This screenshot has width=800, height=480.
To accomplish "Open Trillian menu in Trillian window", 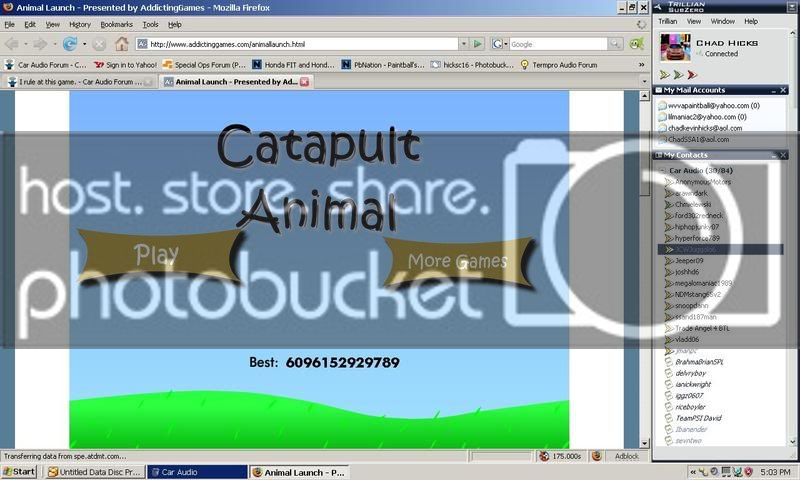I will tap(667, 21).
